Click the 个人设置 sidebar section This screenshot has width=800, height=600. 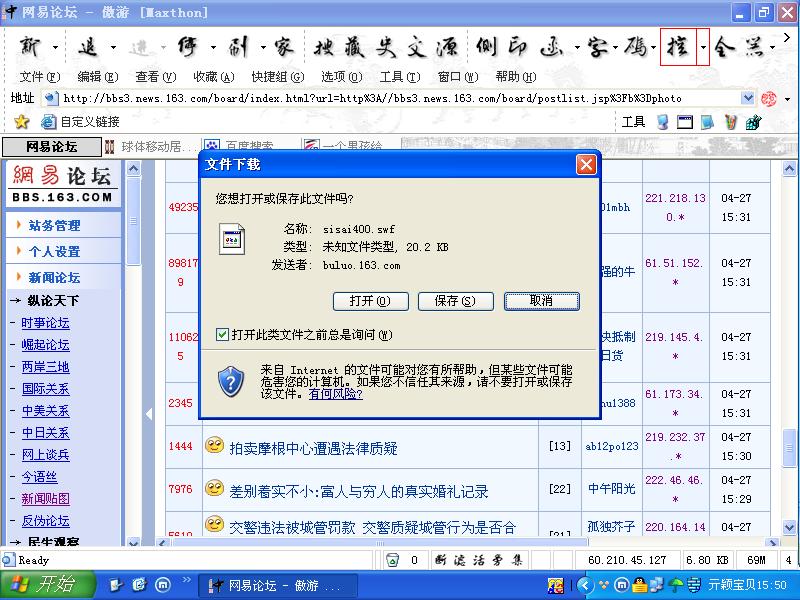coord(54,252)
